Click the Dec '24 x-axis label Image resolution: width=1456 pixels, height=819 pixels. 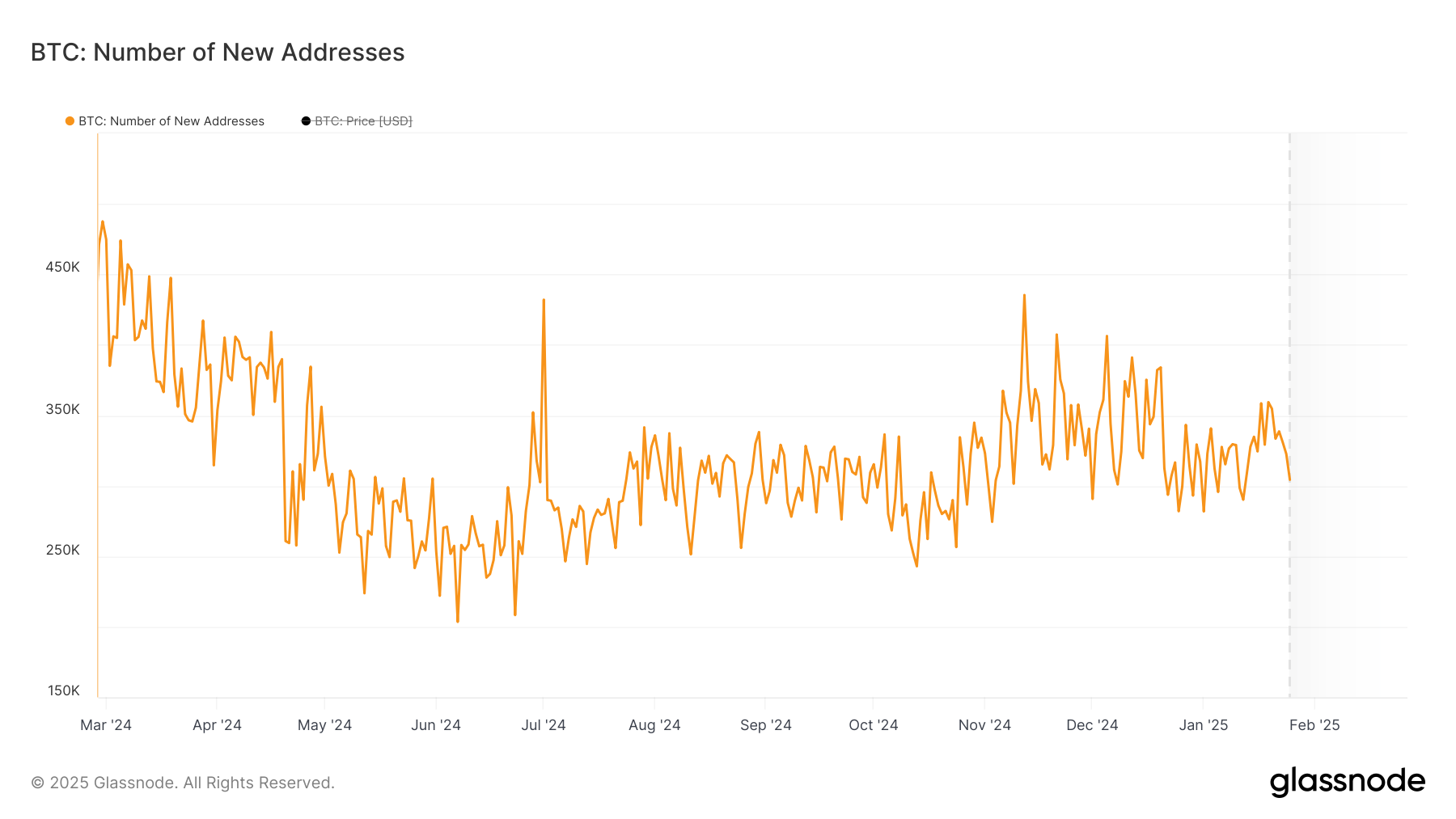pyautogui.click(x=1092, y=725)
